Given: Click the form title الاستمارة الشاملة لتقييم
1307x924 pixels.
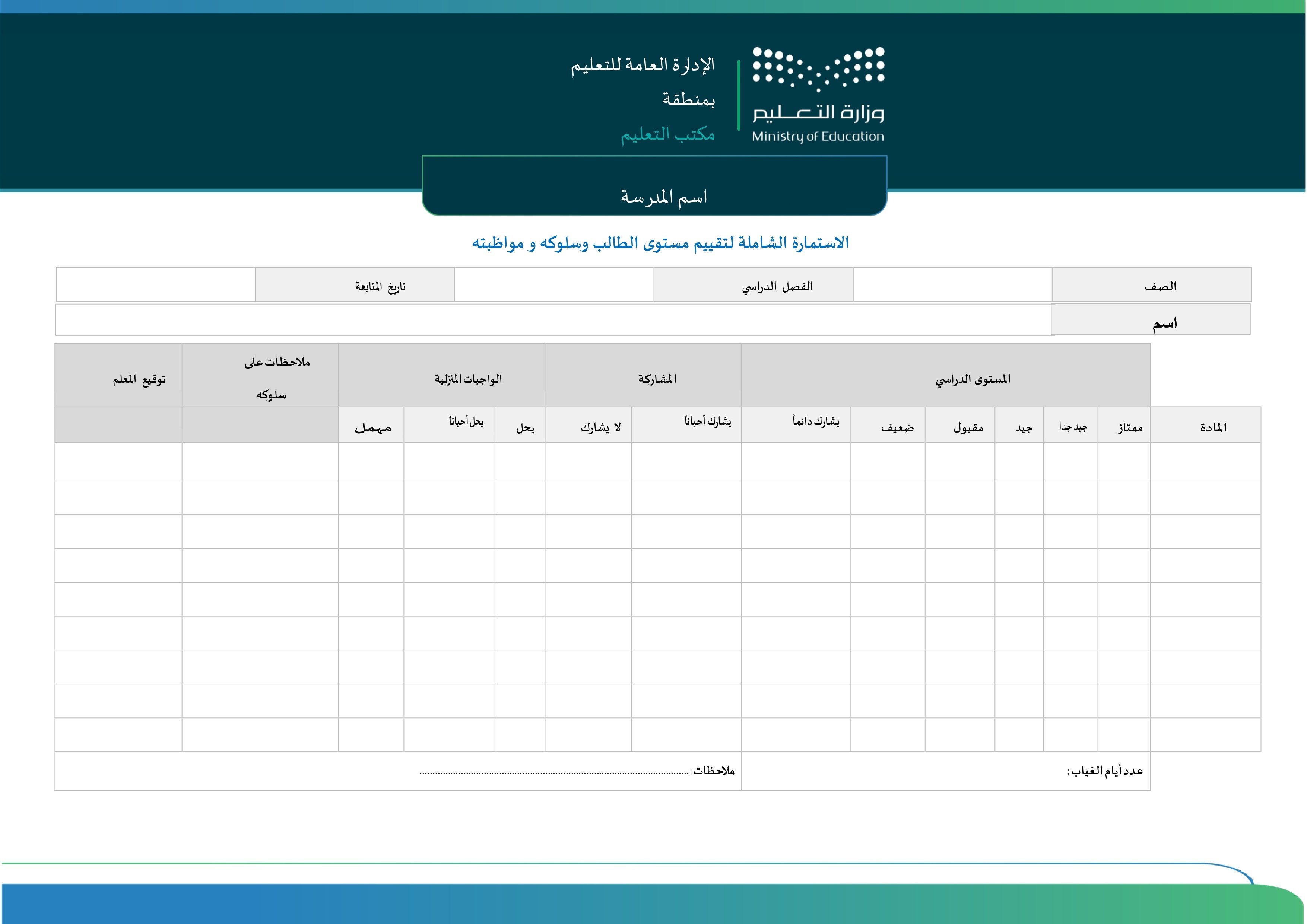Looking at the screenshot, I should pos(660,243).
